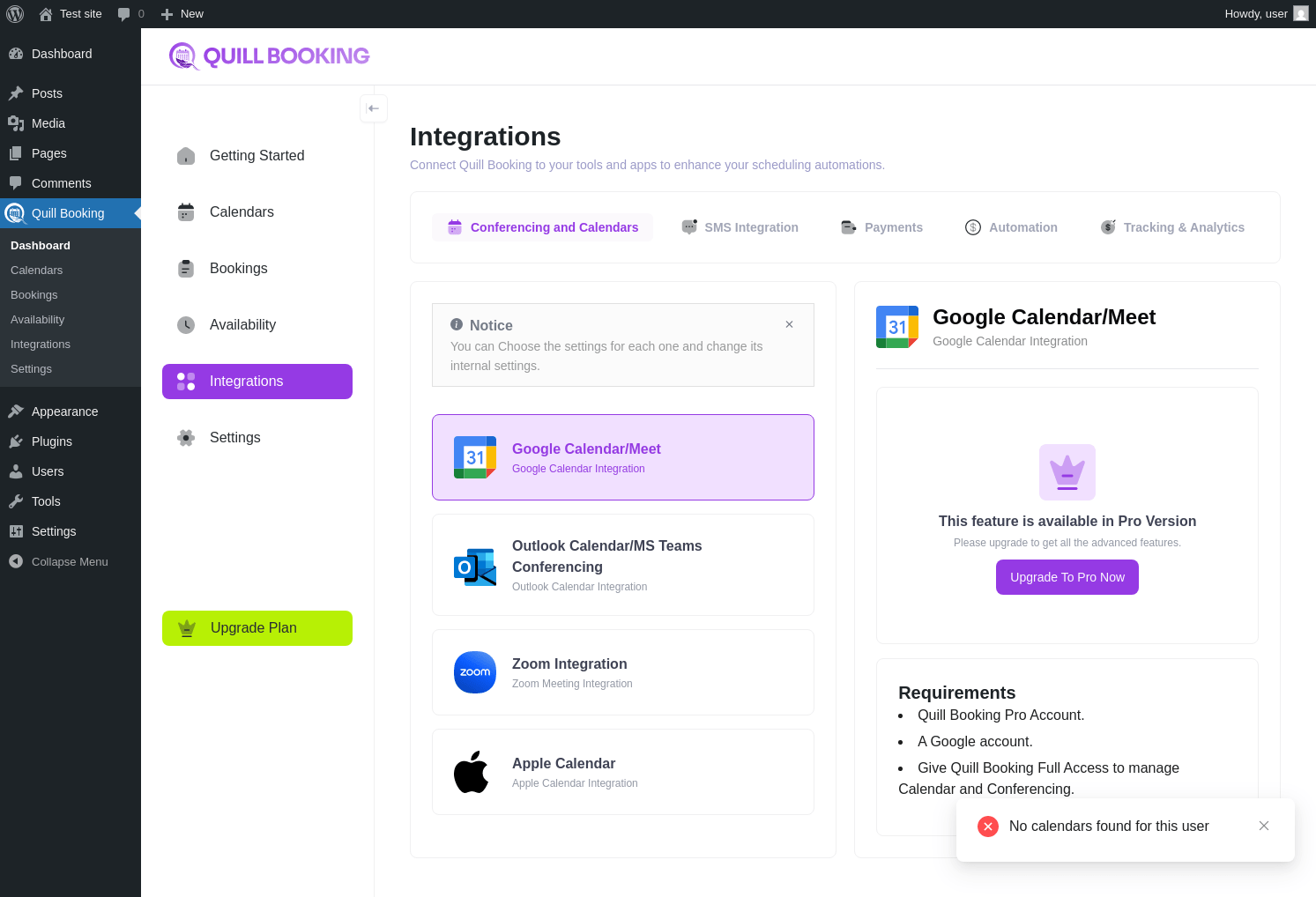Click the Apple Calendar logo icon
The height and width of the screenshot is (897, 1316).
[472, 772]
